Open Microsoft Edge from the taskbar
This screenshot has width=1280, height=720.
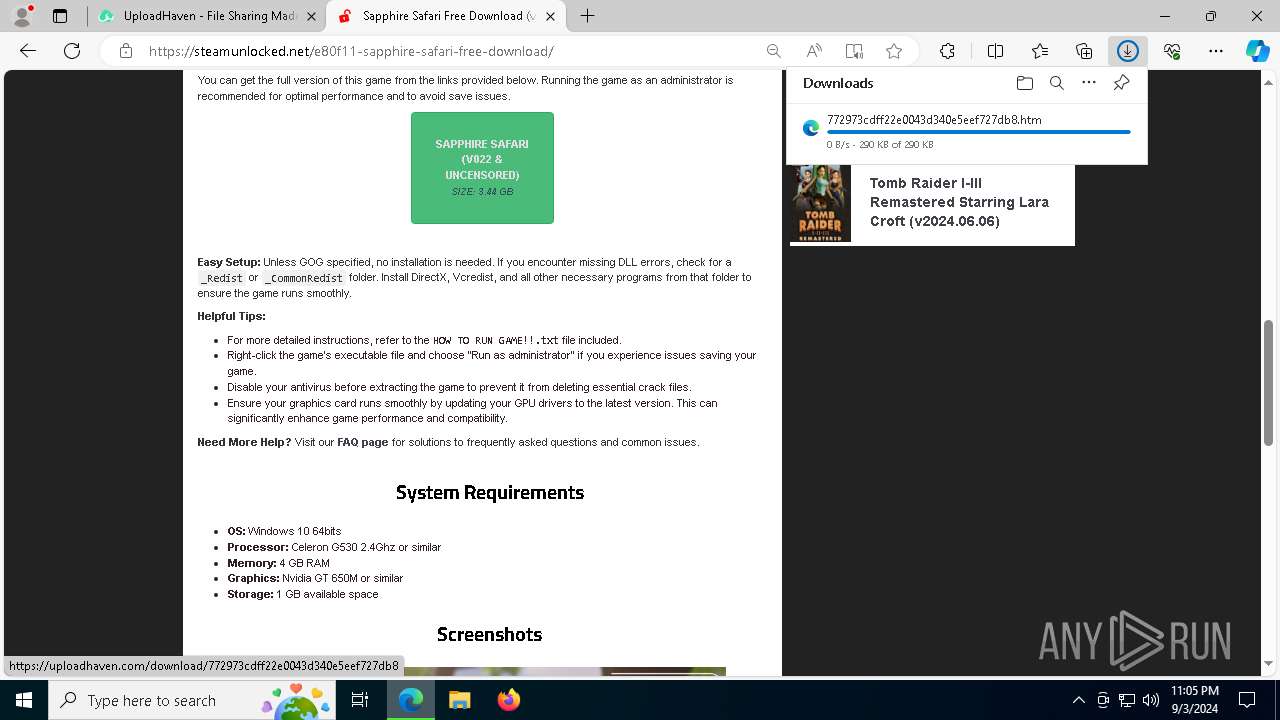pos(411,700)
